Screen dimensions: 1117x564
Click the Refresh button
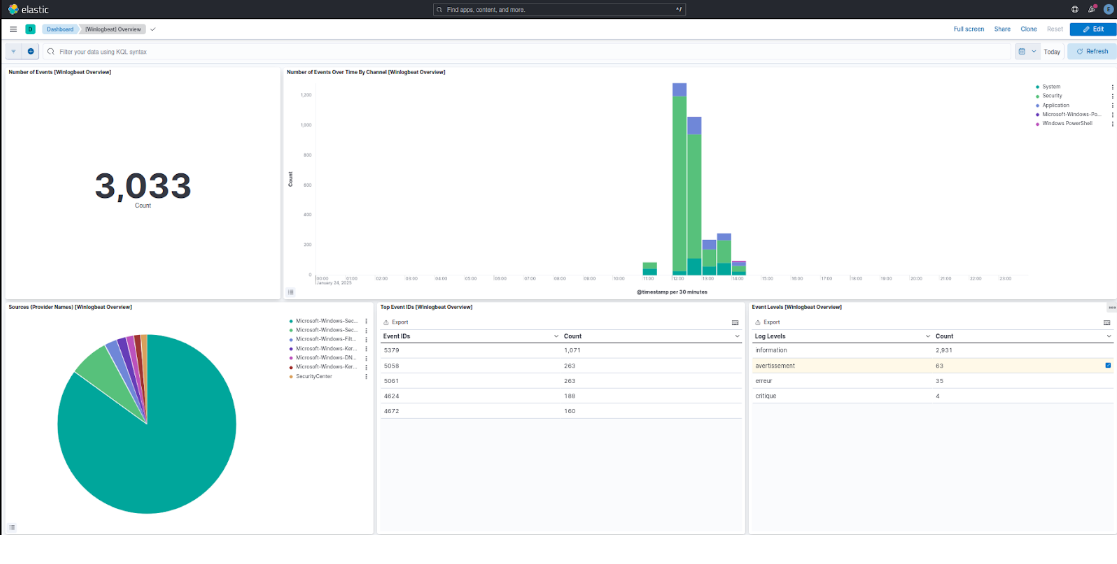(x=1092, y=51)
